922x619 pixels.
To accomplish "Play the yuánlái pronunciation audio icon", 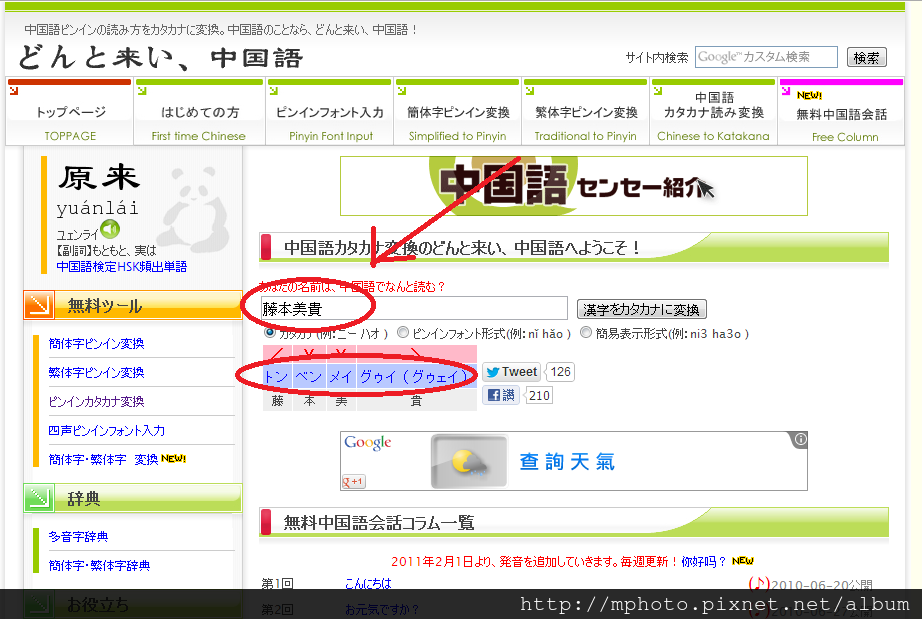I will coord(110,229).
